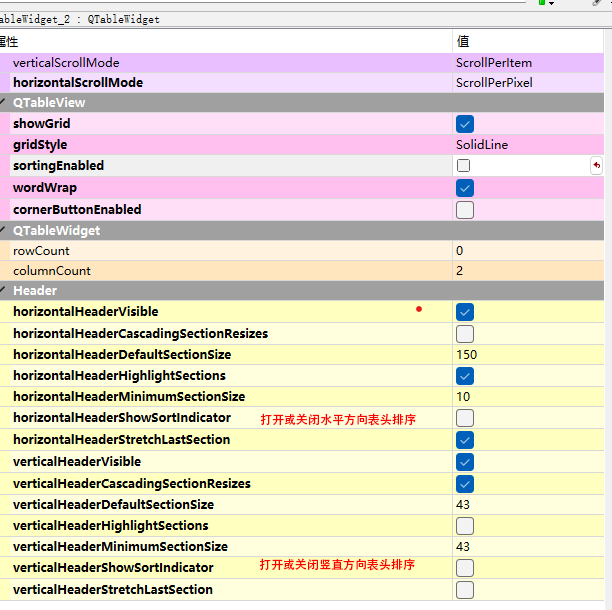The width and height of the screenshot is (612, 610).
Task: Select verticalHeaderMinimumSectionSize property name
Action: pos(120,546)
